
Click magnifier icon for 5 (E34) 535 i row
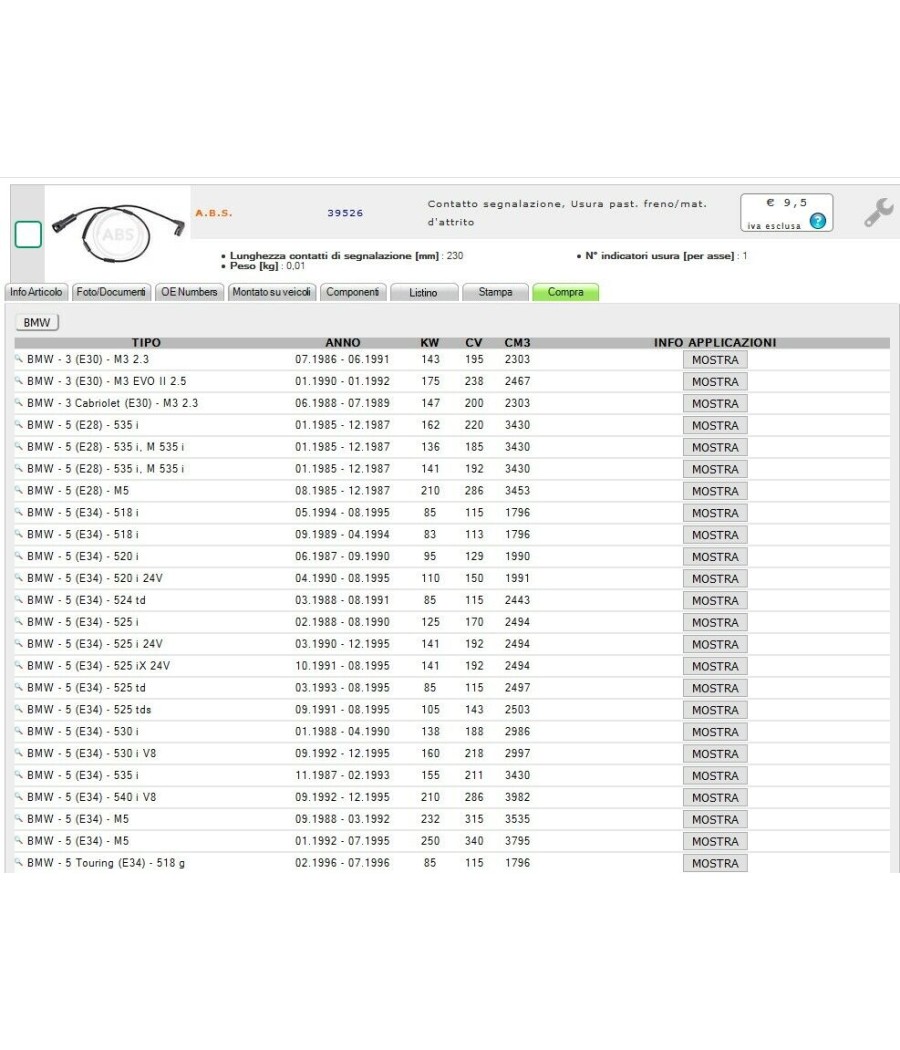pos(19,775)
